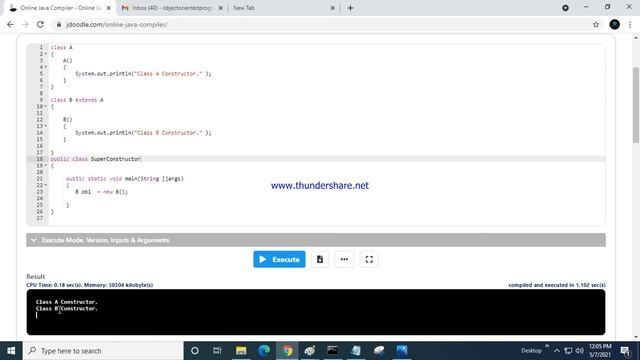The width and height of the screenshot is (640, 360).
Task: Open File Explorer from the taskbar
Action: pos(241,351)
